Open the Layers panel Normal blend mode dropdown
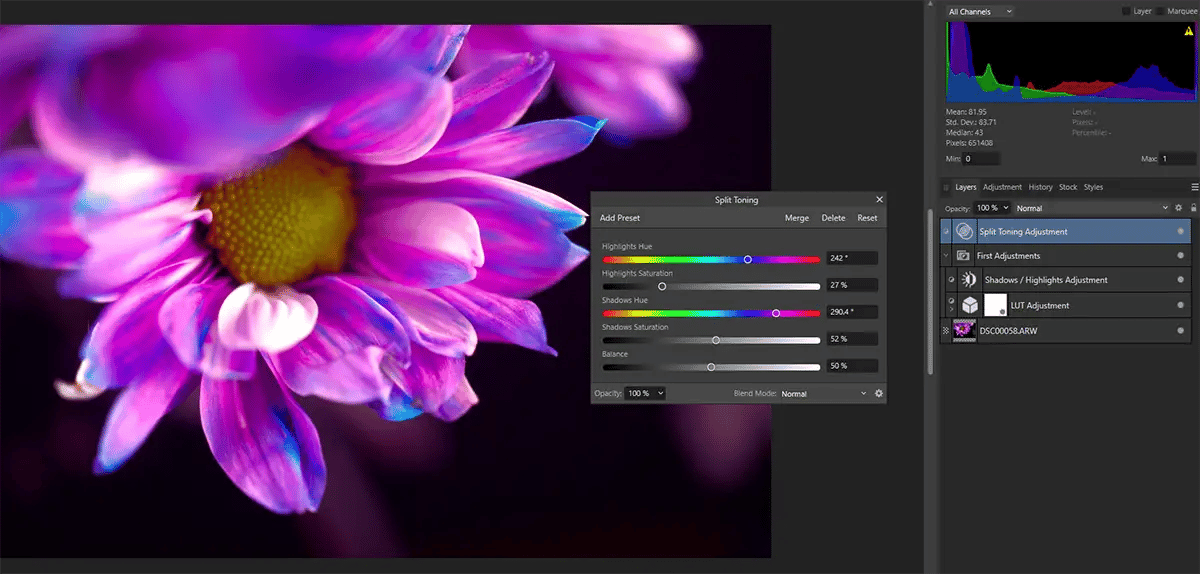 coord(1092,208)
